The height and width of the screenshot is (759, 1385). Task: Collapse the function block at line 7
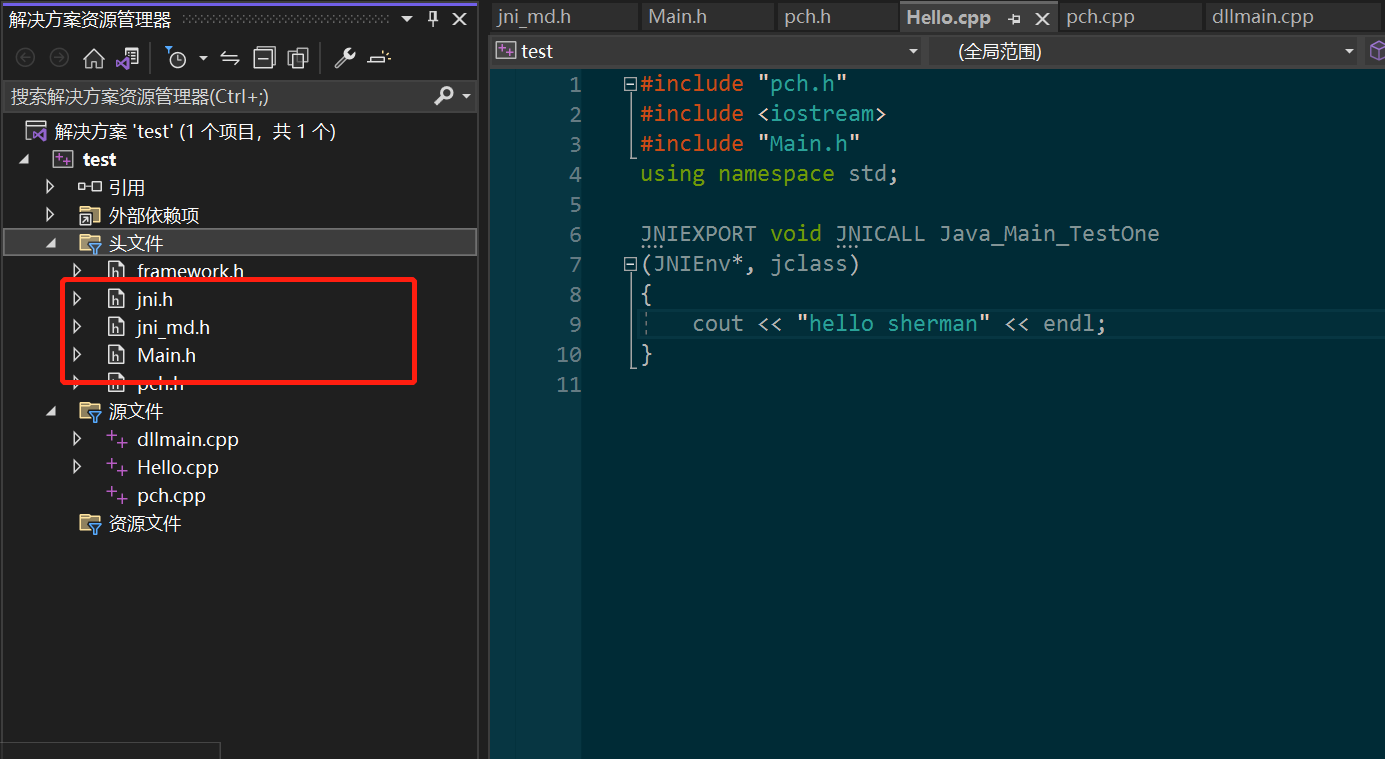[630, 264]
